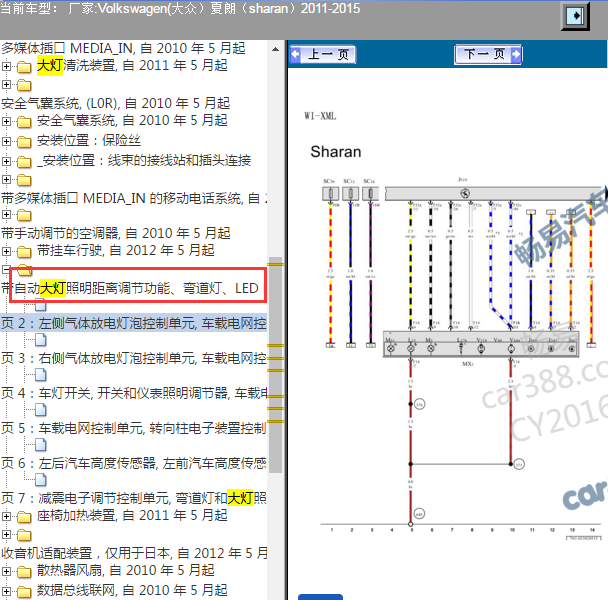Open 页 5：车载电网控制单元 entry
The height and width of the screenshot is (600, 608).
coord(133,428)
